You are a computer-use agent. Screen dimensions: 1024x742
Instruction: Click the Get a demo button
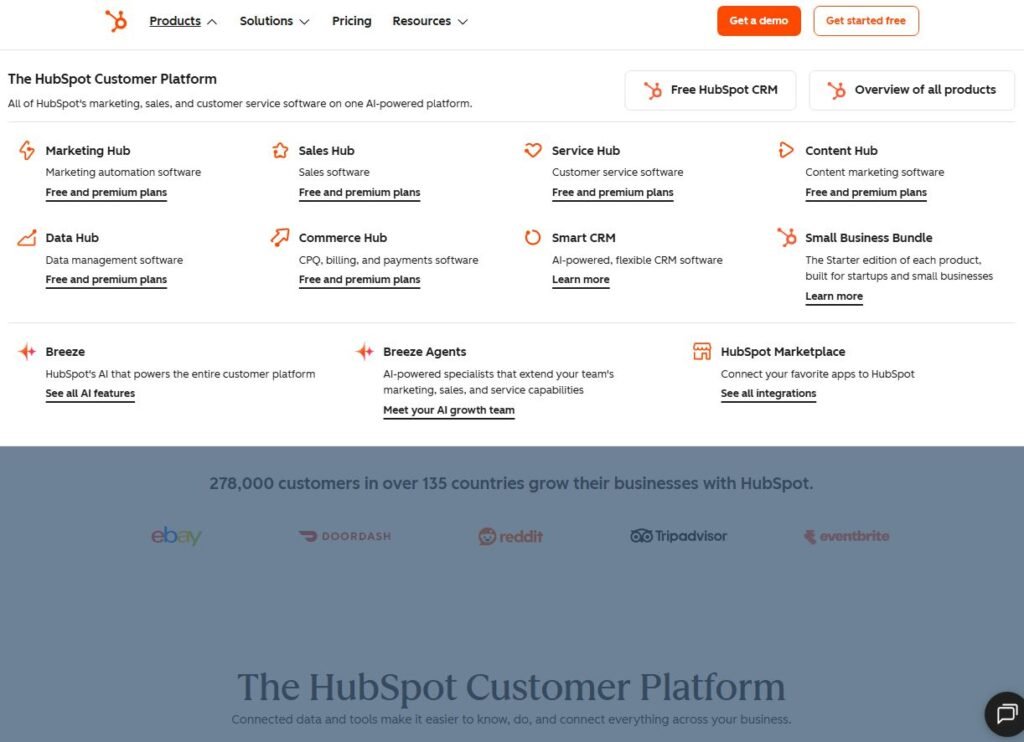pyautogui.click(x=759, y=20)
